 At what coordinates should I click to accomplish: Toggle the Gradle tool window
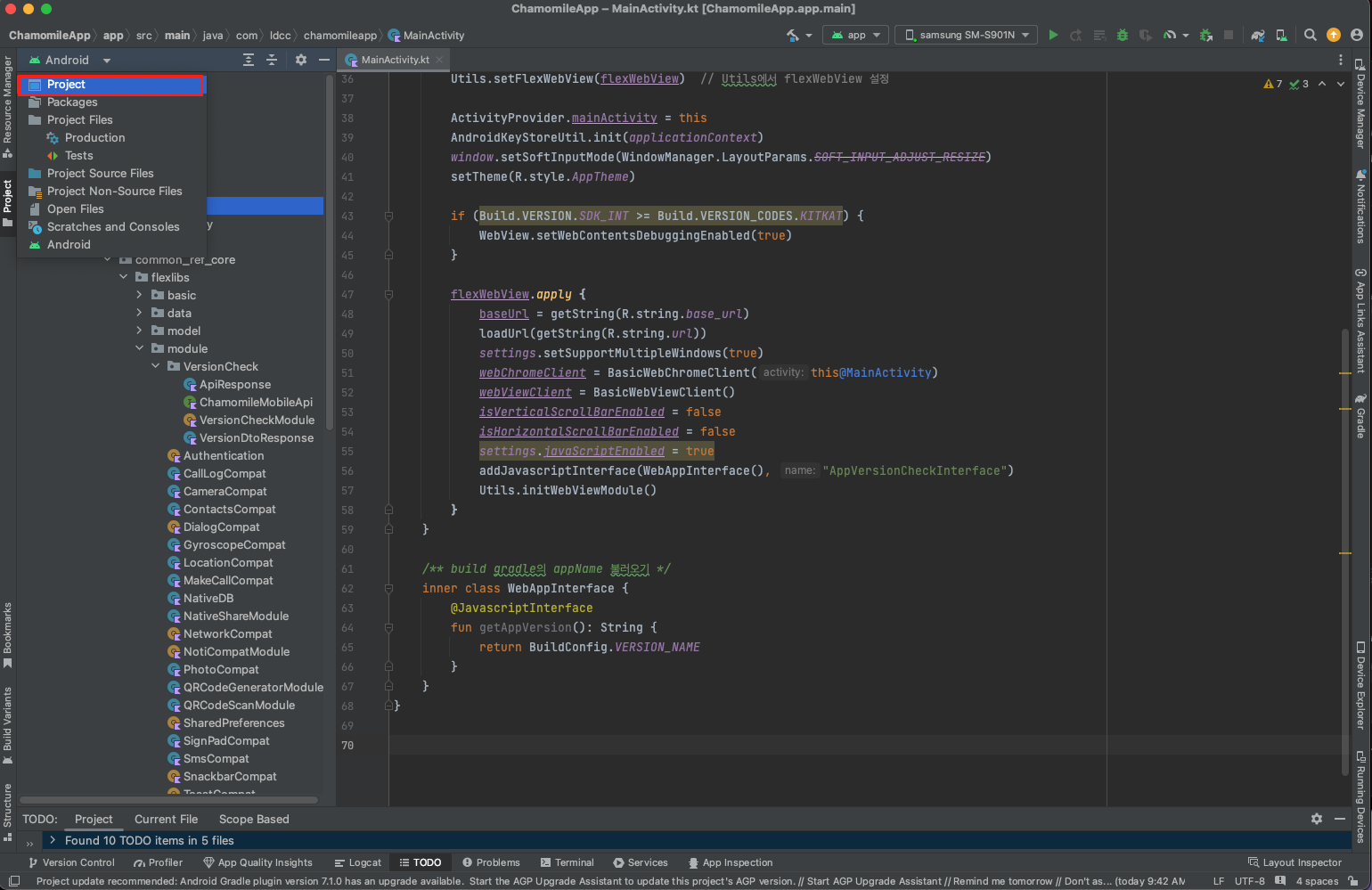click(x=1360, y=417)
